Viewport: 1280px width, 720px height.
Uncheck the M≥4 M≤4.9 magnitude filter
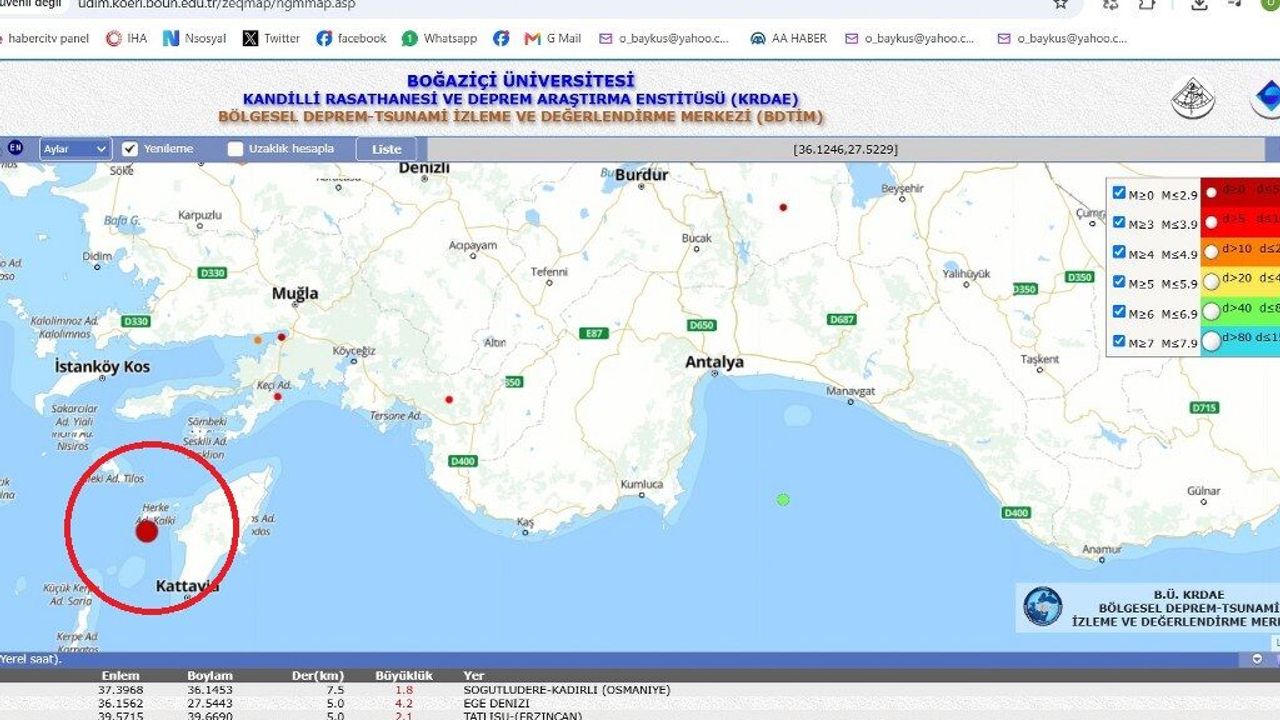[x=1120, y=253]
